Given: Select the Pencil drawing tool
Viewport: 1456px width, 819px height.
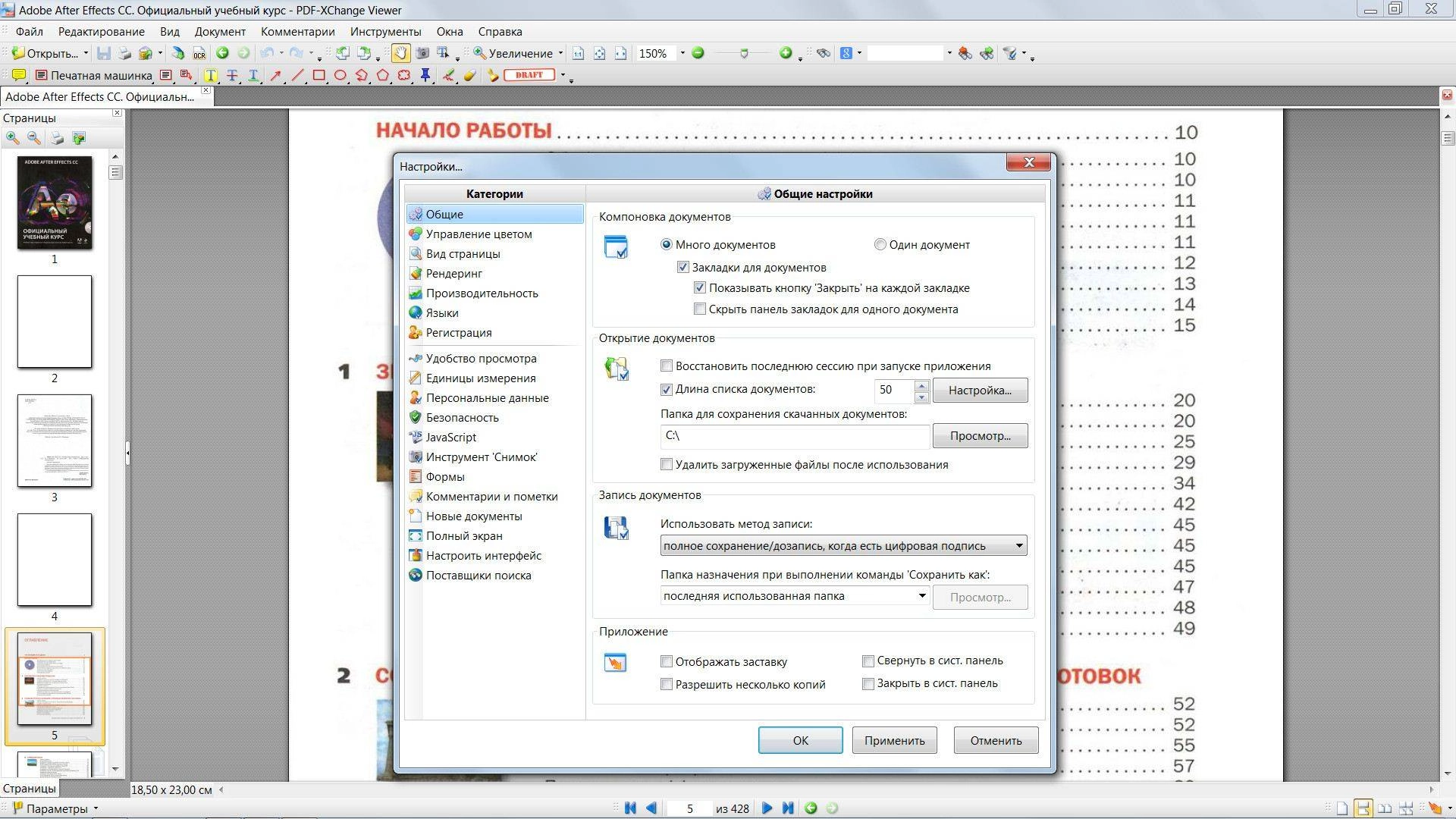Looking at the screenshot, I should 449,75.
